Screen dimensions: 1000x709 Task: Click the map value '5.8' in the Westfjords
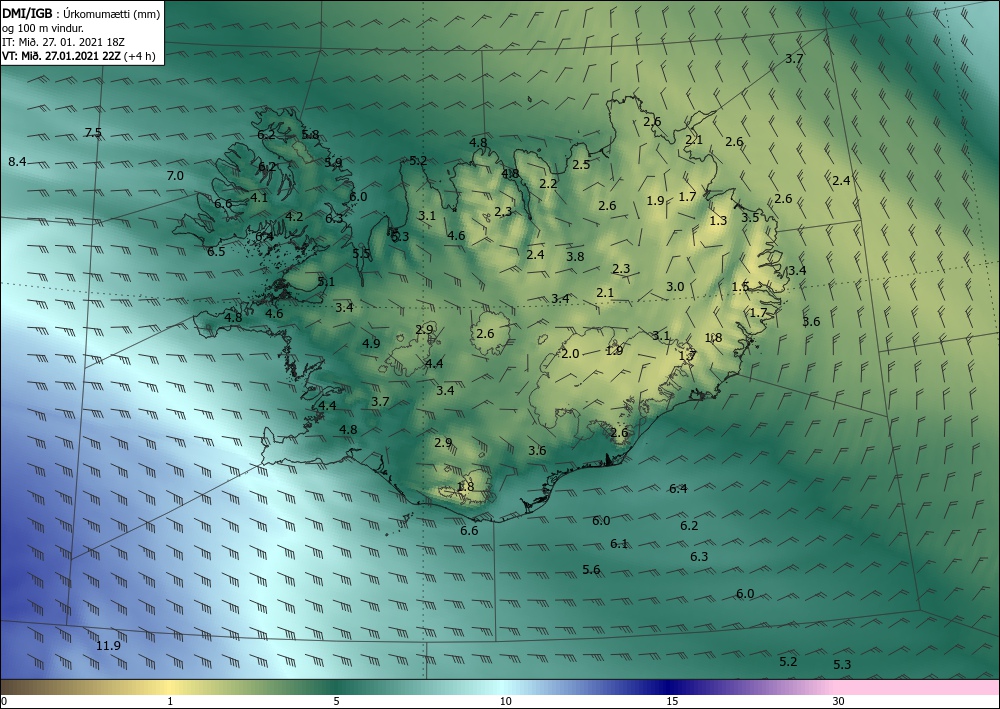click(x=311, y=134)
